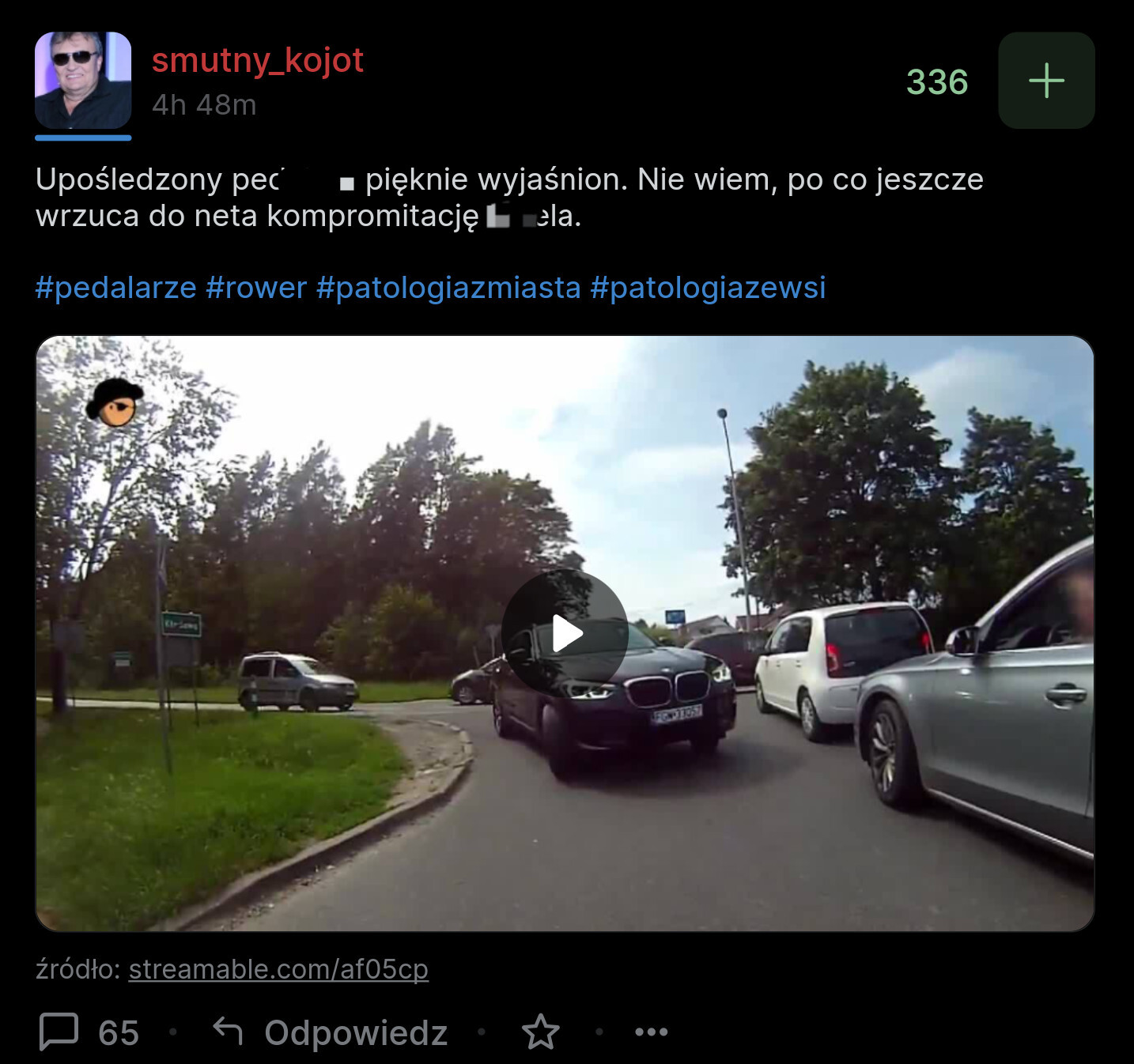Image resolution: width=1134 pixels, height=1064 pixels.
Task: Click the cartoon watermark logo in video
Action: pos(115,402)
